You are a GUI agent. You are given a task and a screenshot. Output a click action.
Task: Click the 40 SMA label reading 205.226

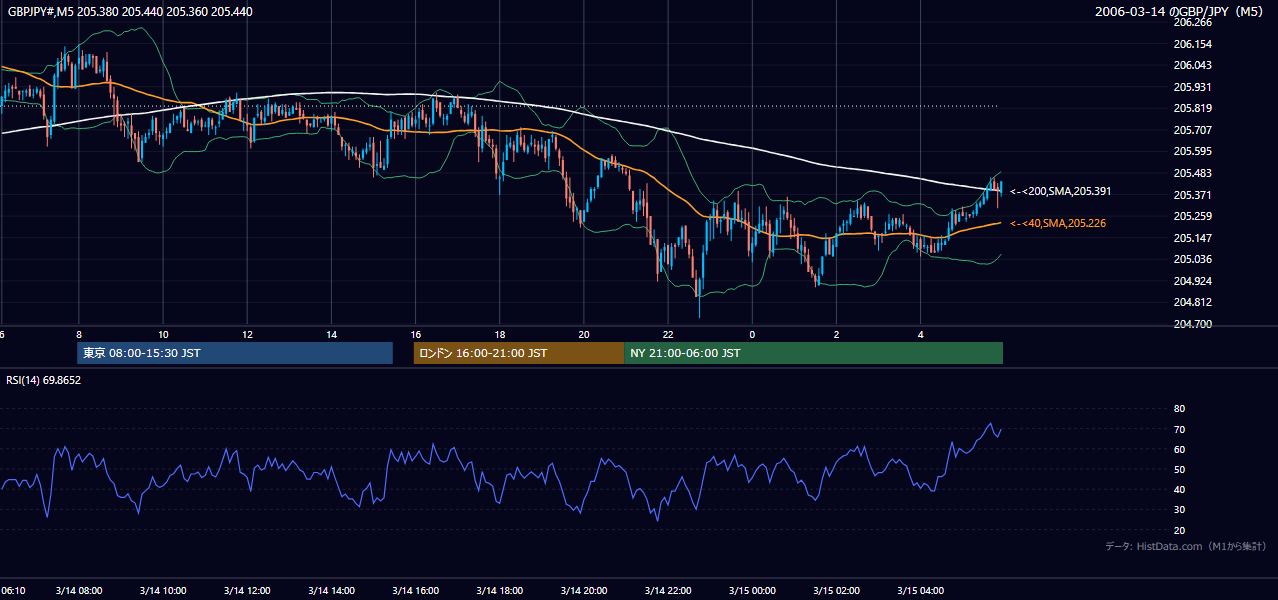click(x=1057, y=223)
